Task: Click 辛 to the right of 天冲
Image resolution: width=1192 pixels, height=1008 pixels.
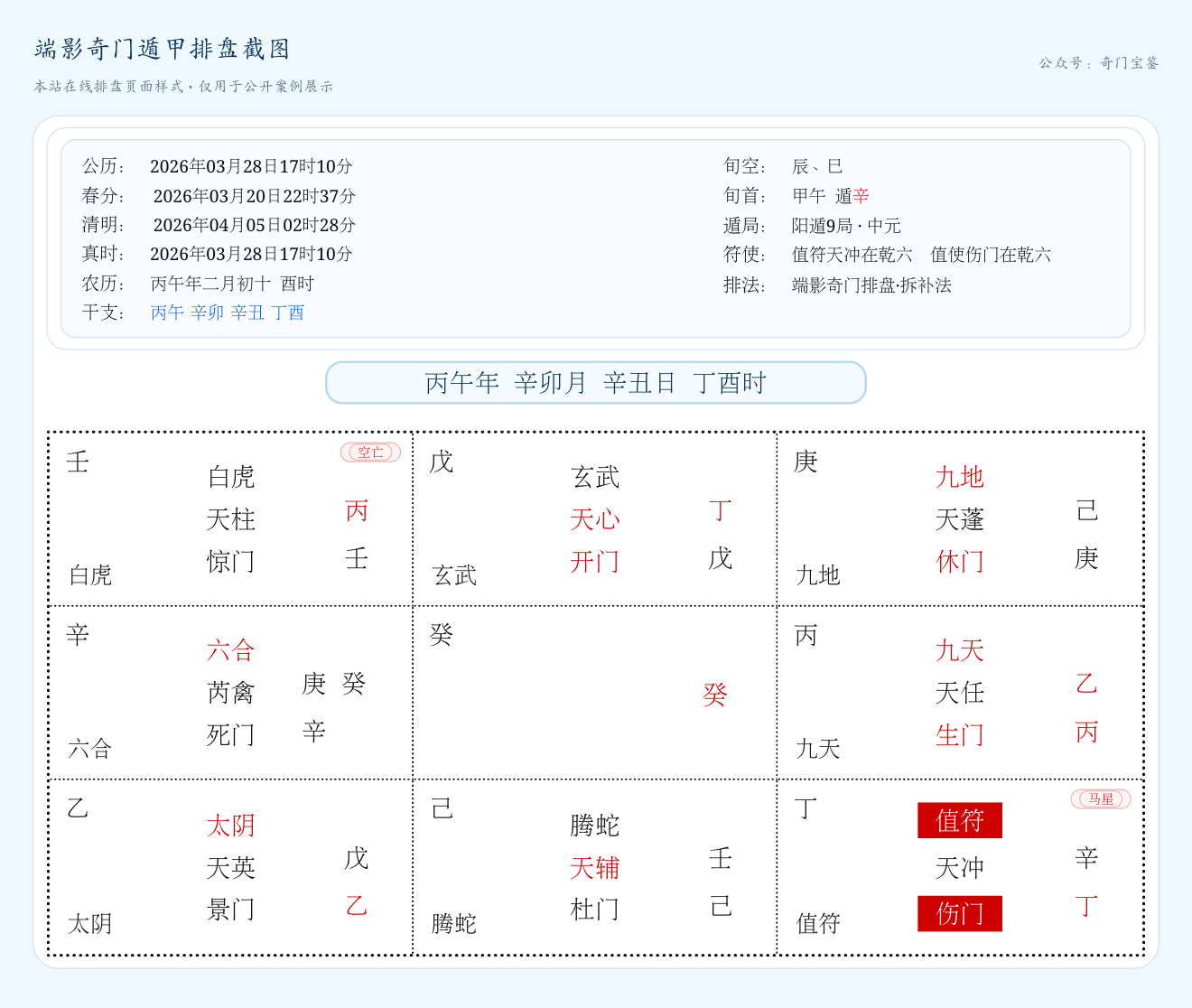Action: (1086, 859)
